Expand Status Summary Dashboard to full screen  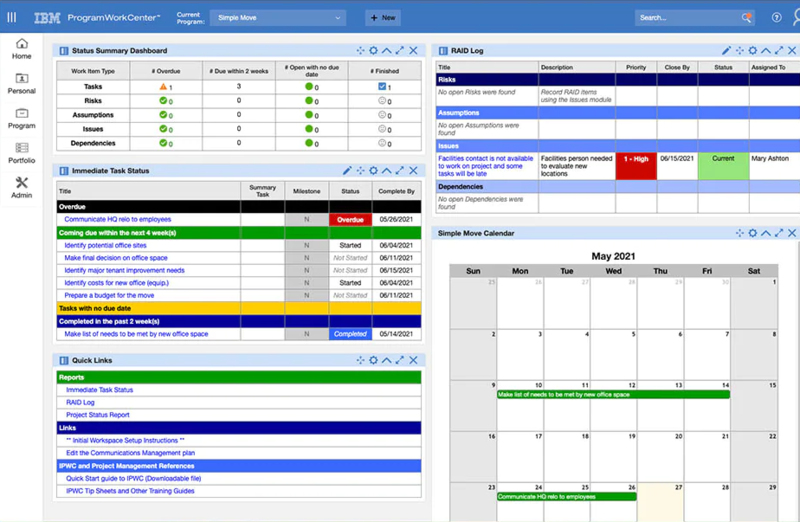coord(400,50)
